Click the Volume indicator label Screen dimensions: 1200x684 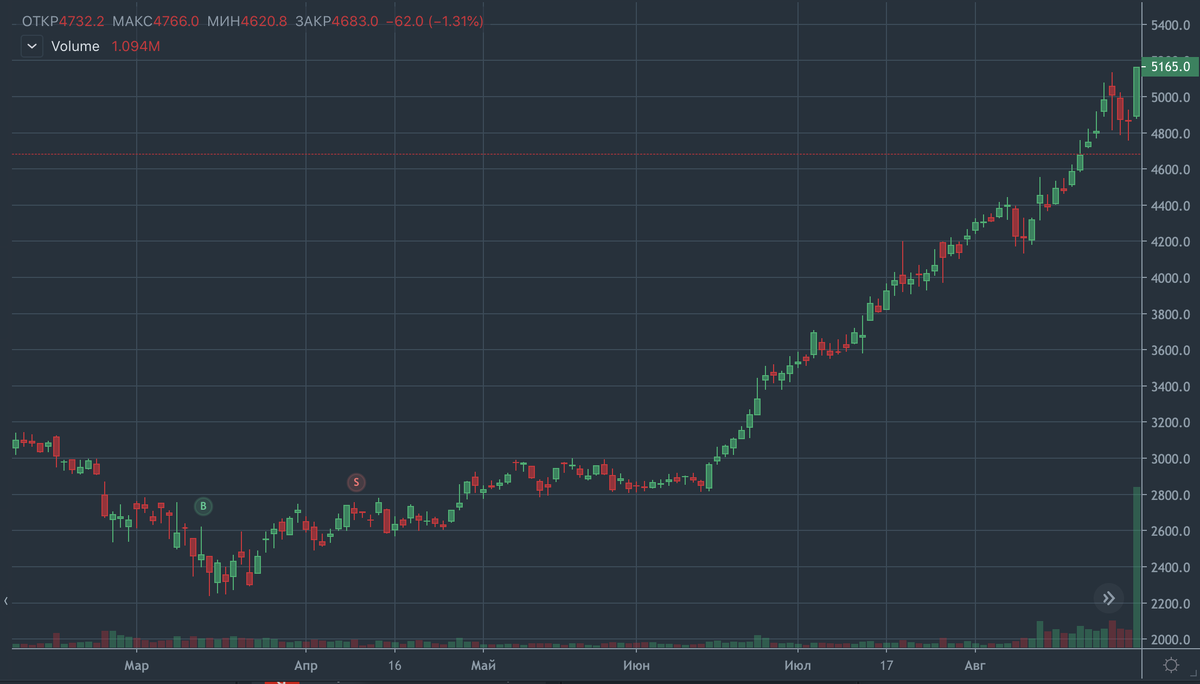(75, 46)
